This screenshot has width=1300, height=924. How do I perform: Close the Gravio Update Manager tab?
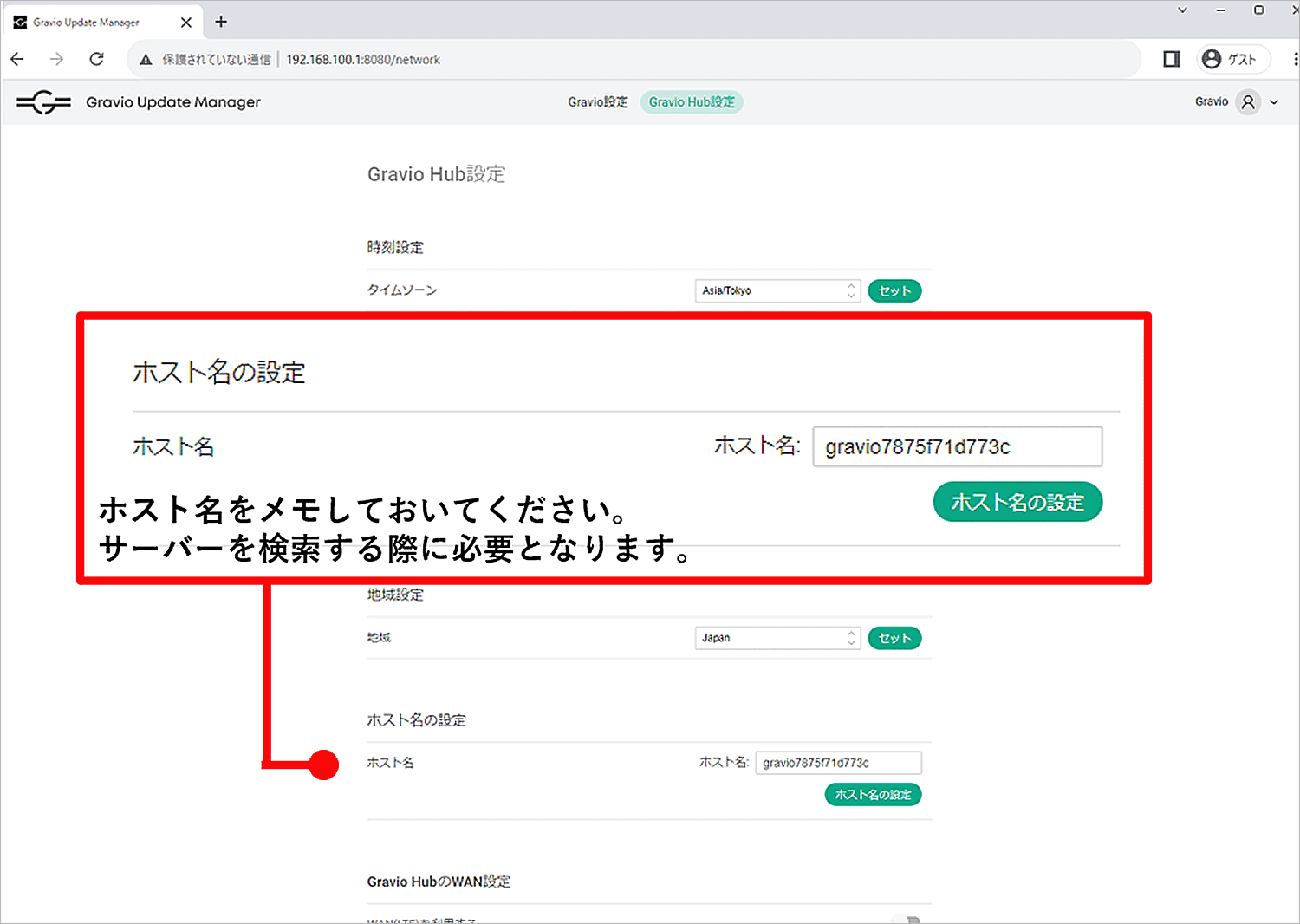(186, 23)
